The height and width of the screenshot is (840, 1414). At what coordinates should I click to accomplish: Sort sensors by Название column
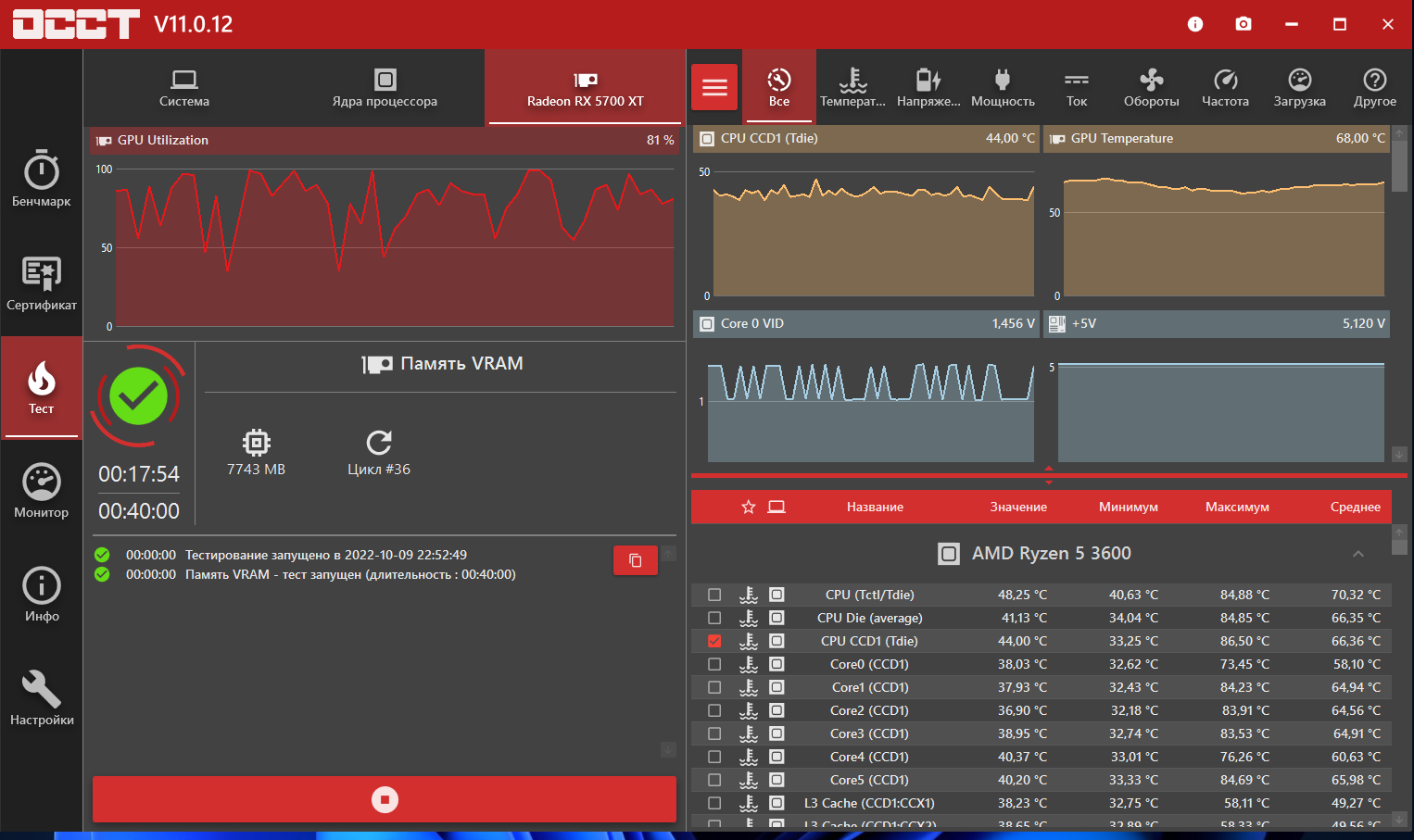(875, 507)
